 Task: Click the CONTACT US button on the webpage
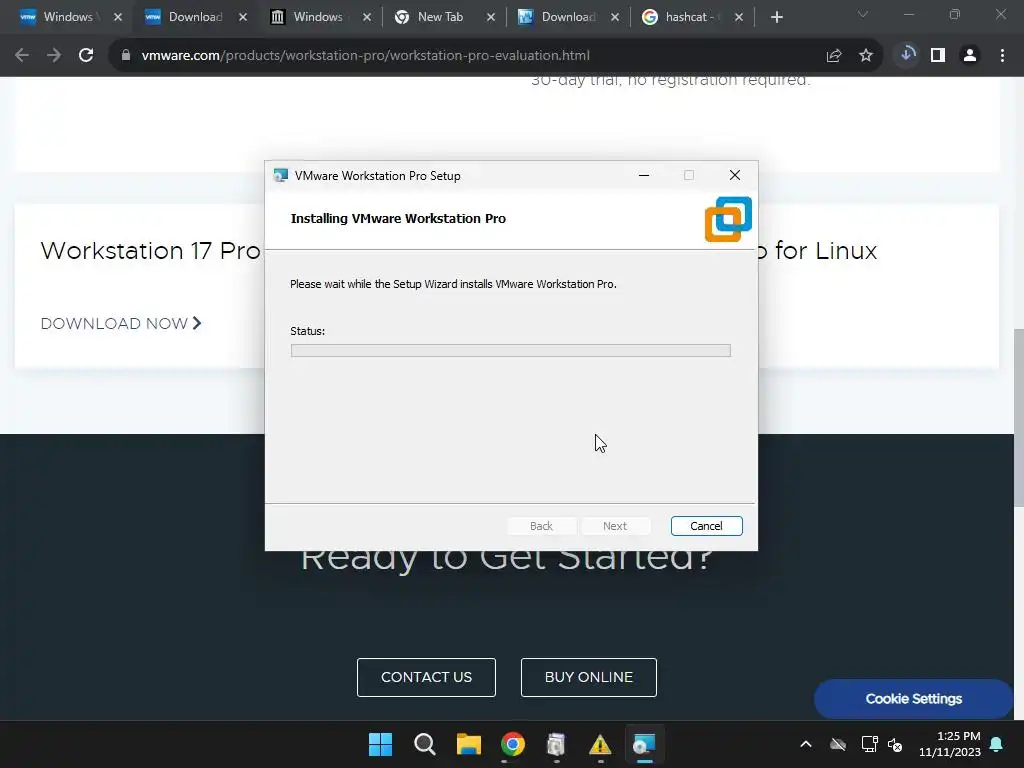(x=426, y=677)
